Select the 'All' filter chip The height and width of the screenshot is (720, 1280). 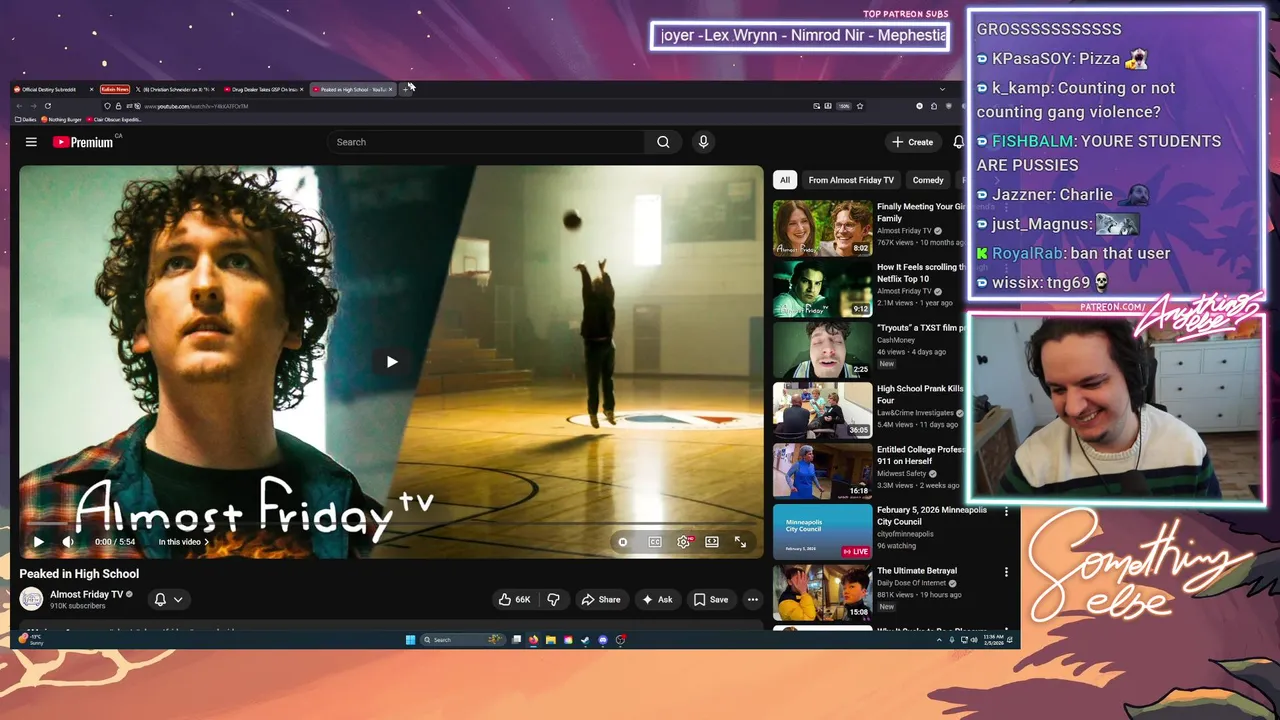coord(785,180)
